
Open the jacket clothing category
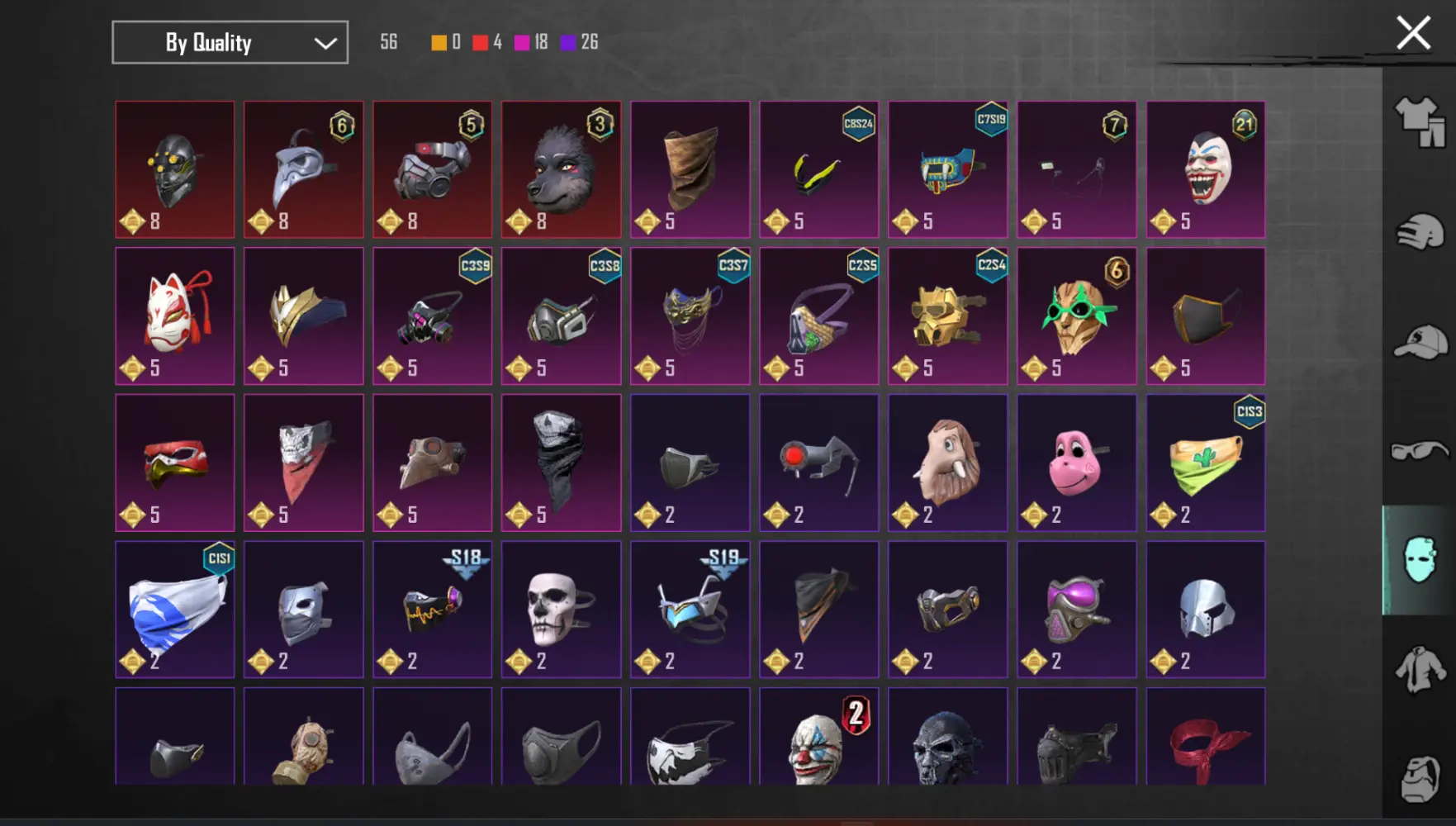click(1420, 669)
